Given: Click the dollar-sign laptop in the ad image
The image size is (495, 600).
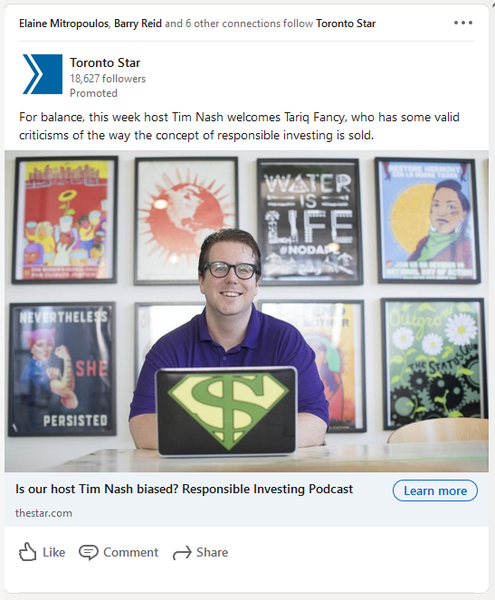Looking at the screenshot, I should click(x=226, y=411).
